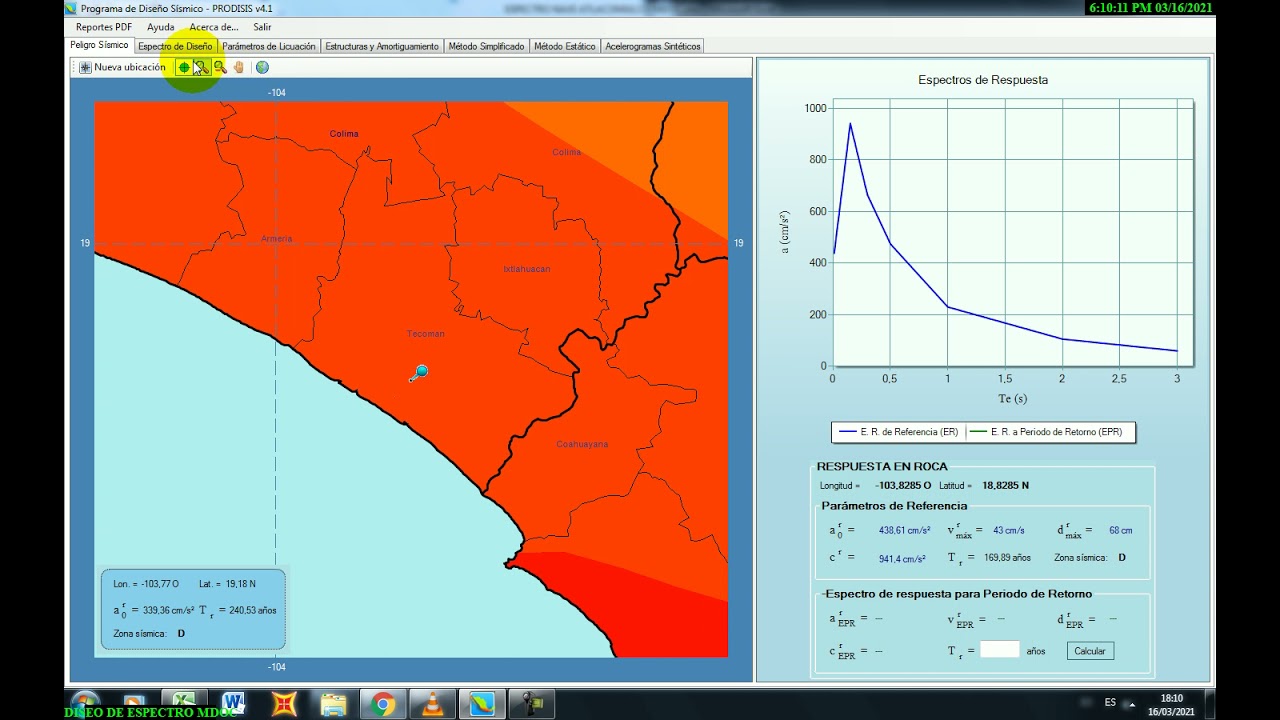Click the 438,61 cm/s² reference value
The width and height of the screenshot is (1280, 720).
[904, 531]
